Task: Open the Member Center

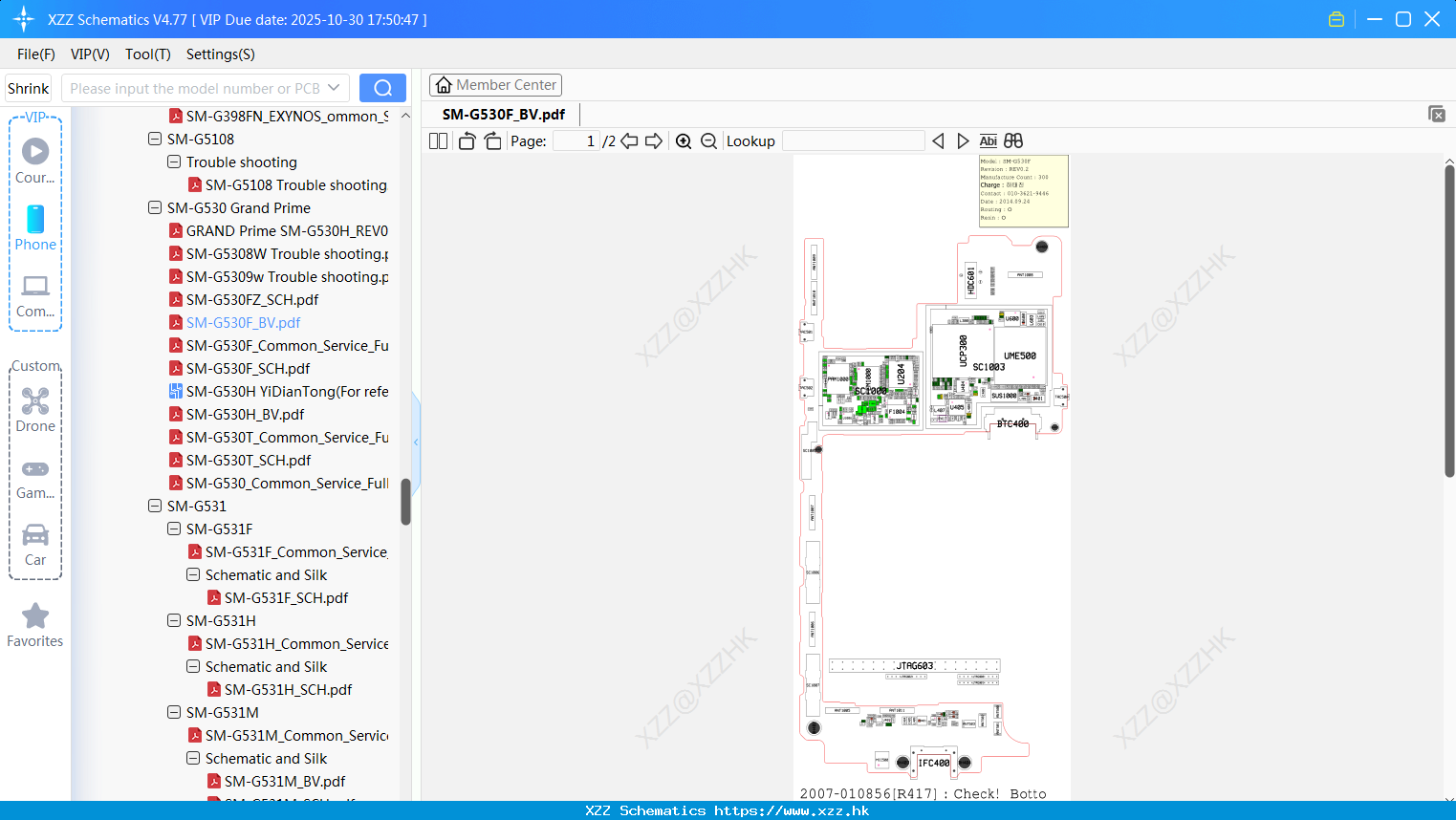Action: (495, 85)
